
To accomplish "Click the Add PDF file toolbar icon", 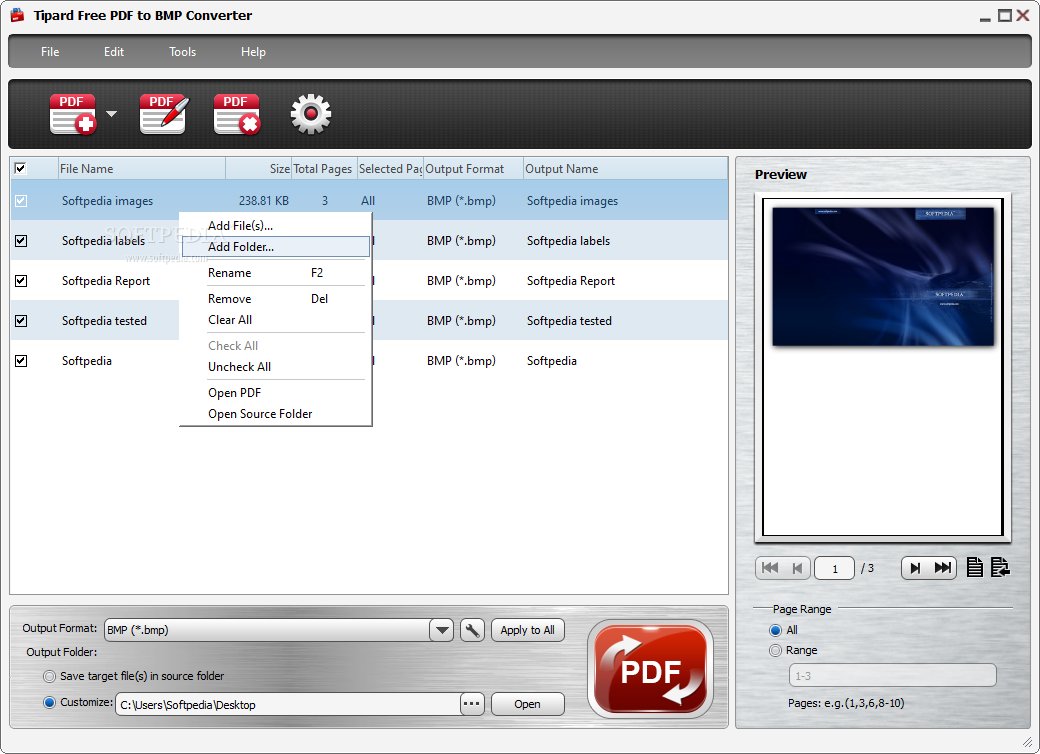I will pyautogui.click(x=73, y=114).
